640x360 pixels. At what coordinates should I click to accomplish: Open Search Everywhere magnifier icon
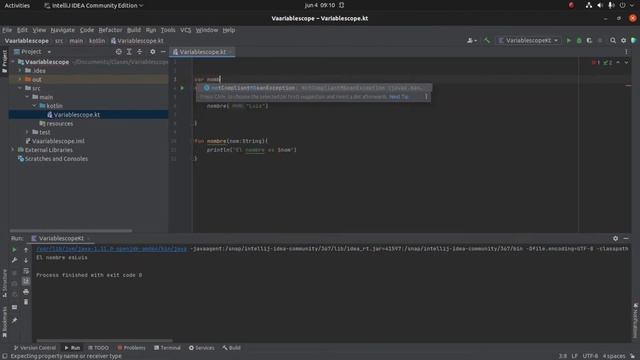pyautogui.click(x=613, y=40)
